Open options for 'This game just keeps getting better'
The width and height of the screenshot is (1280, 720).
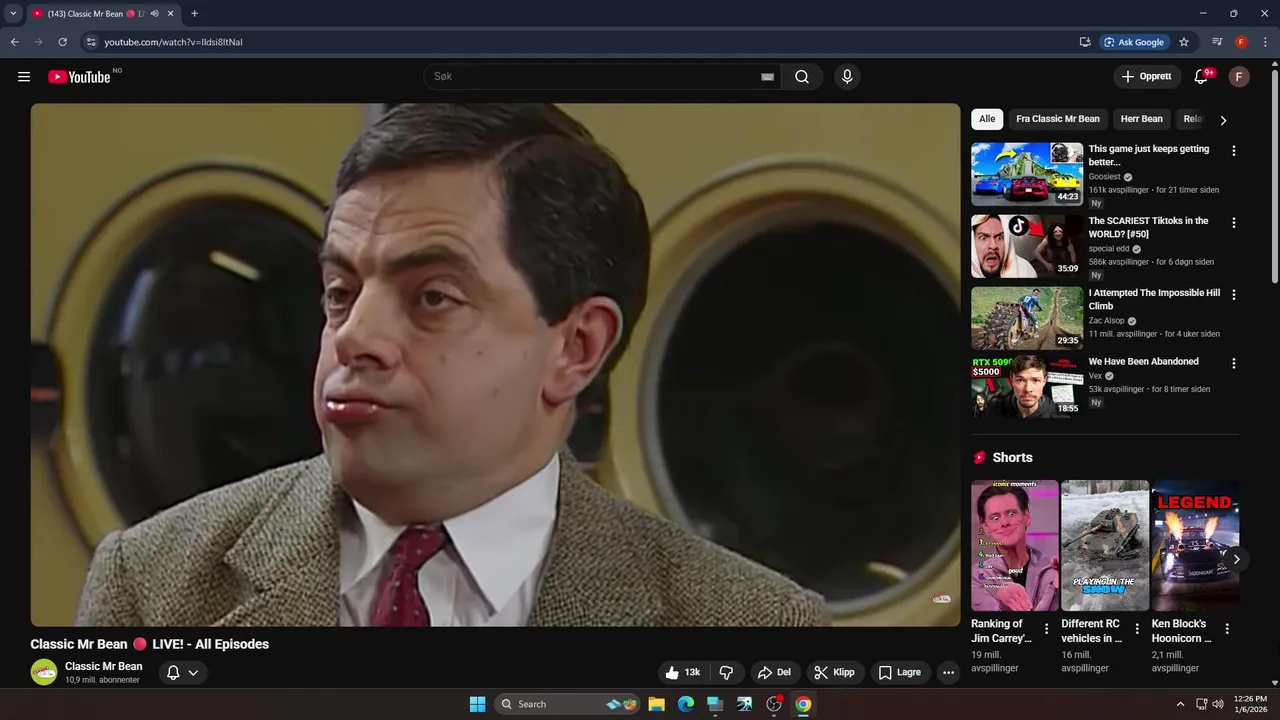pyautogui.click(x=1233, y=151)
